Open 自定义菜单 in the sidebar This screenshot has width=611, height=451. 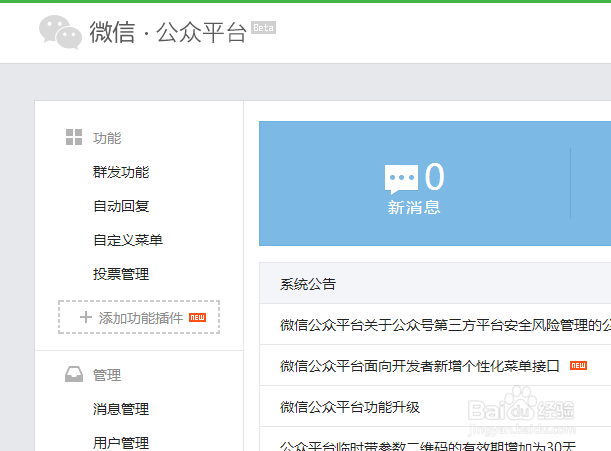(x=128, y=240)
